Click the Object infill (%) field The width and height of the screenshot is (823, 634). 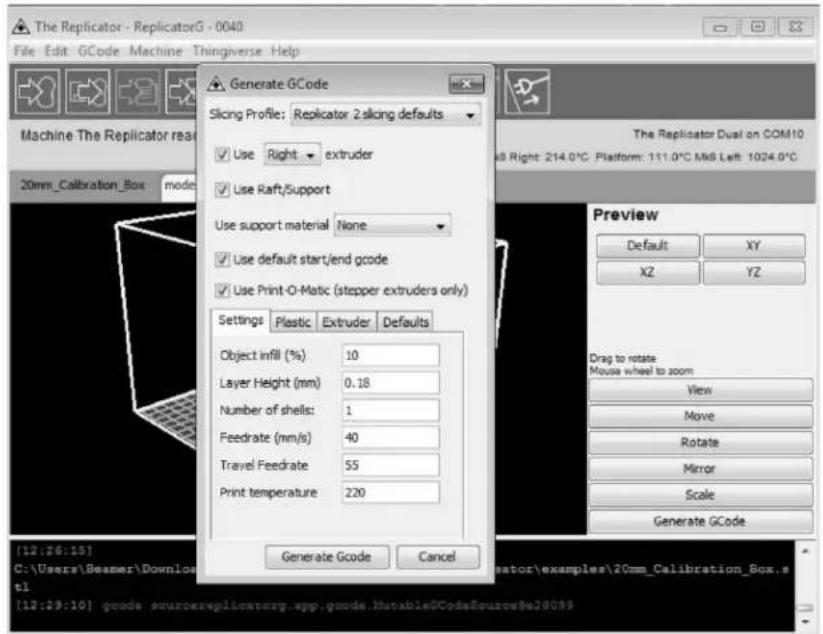(390, 355)
